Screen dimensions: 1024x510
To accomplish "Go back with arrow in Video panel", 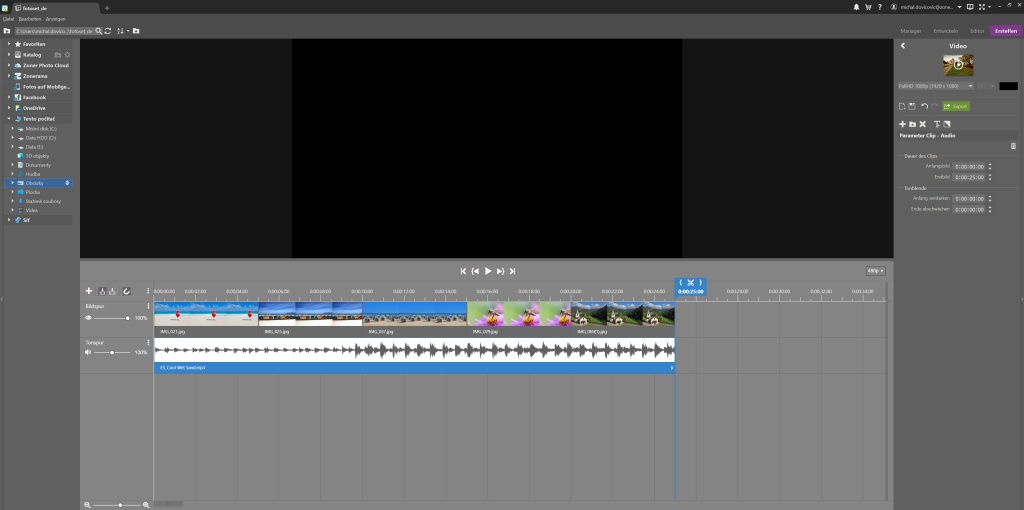I will pos(903,46).
